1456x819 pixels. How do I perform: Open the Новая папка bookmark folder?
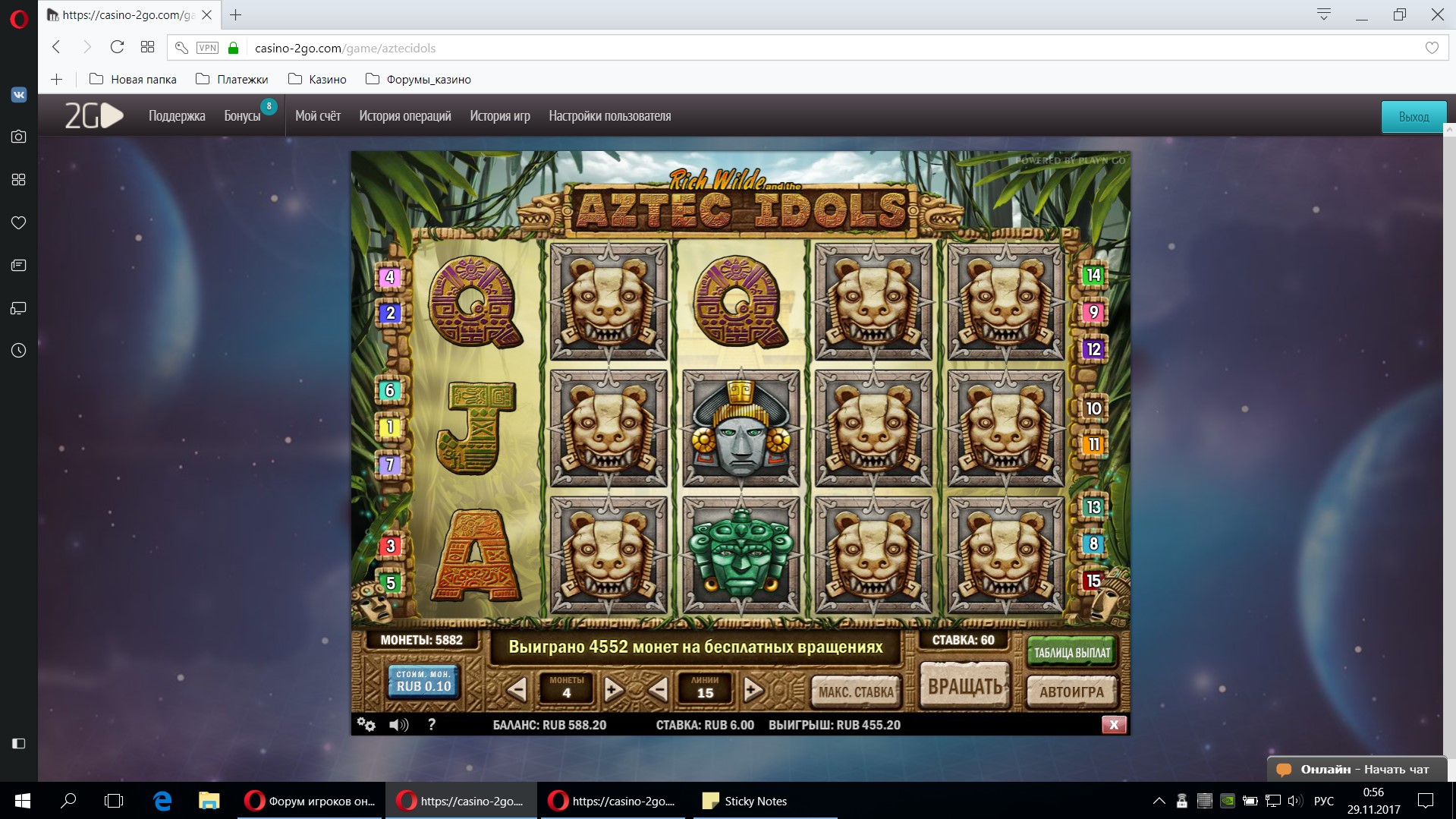[x=133, y=79]
